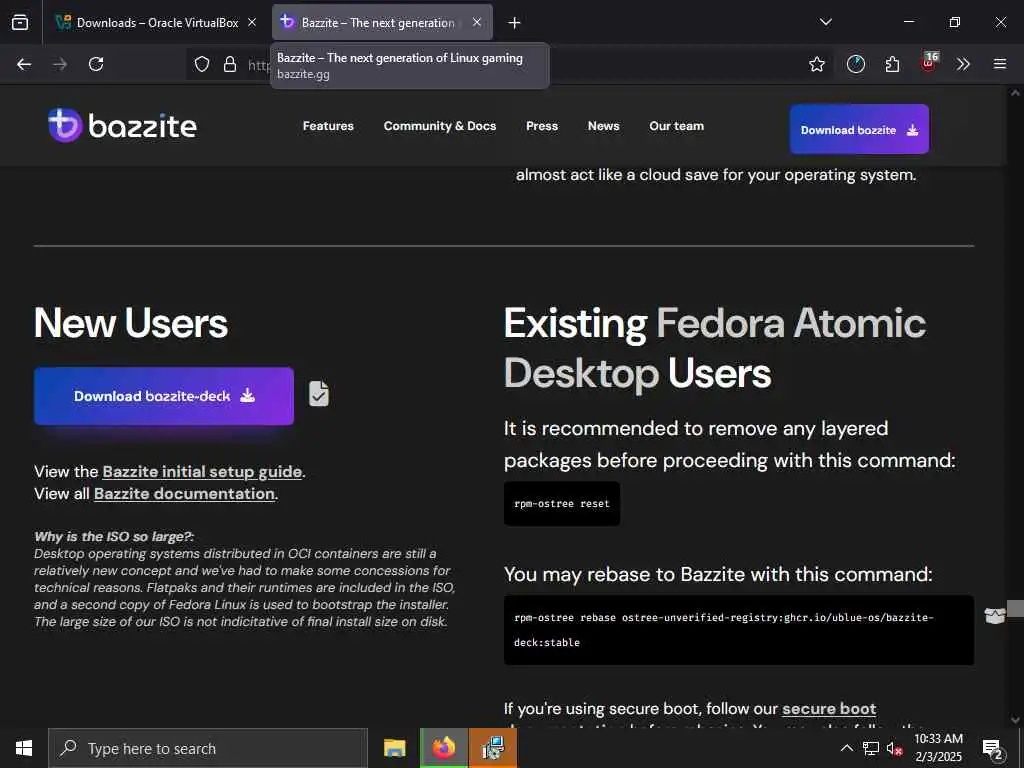Screen dimensions: 1024x768
Task: Open the clock showing 10:33 AM
Action: tap(938, 748)
